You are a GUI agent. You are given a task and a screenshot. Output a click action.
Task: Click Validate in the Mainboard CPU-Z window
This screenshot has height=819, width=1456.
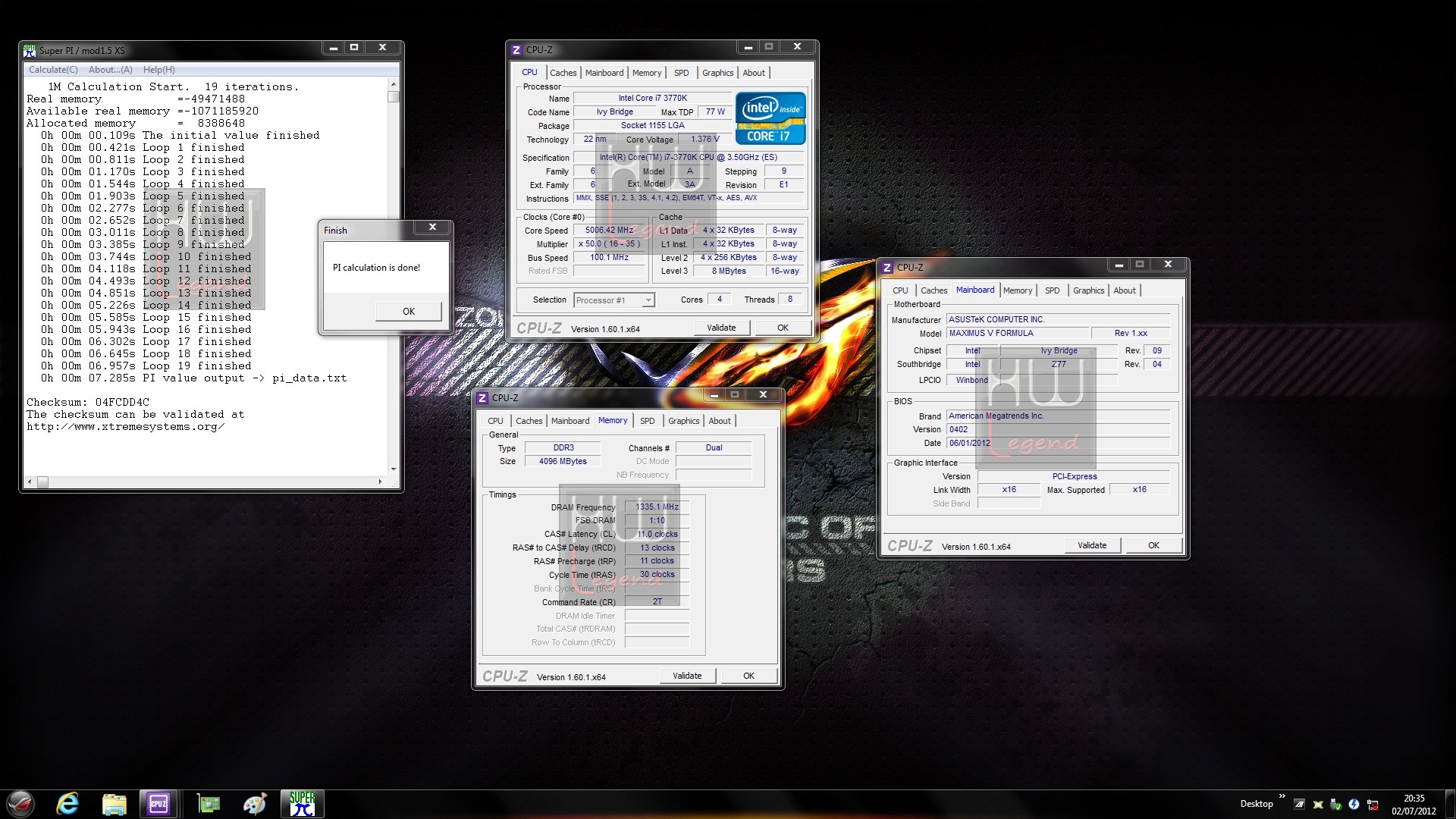[x=1092, y=545]
